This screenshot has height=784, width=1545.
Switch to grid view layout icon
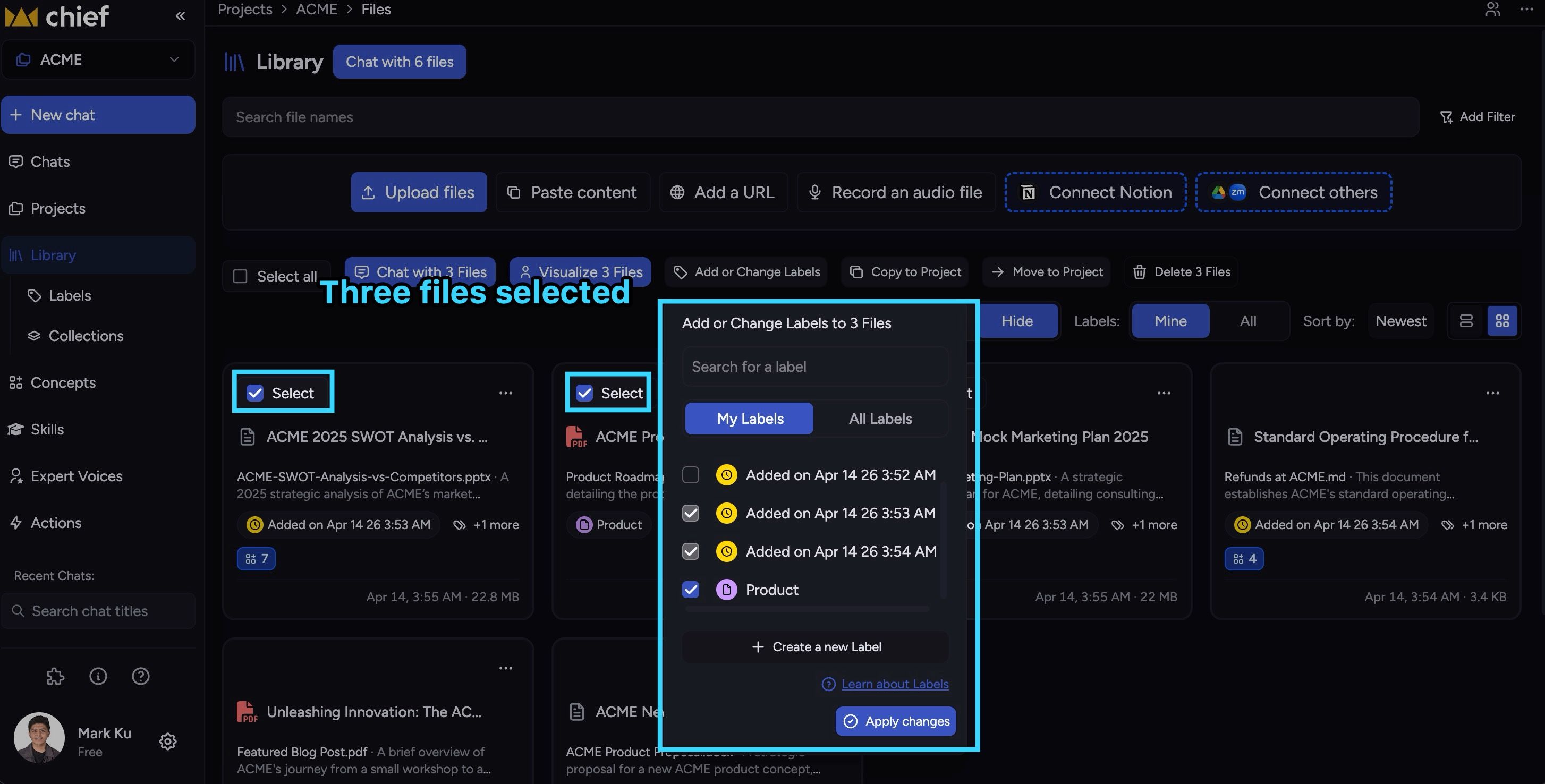coord(1502,321)
